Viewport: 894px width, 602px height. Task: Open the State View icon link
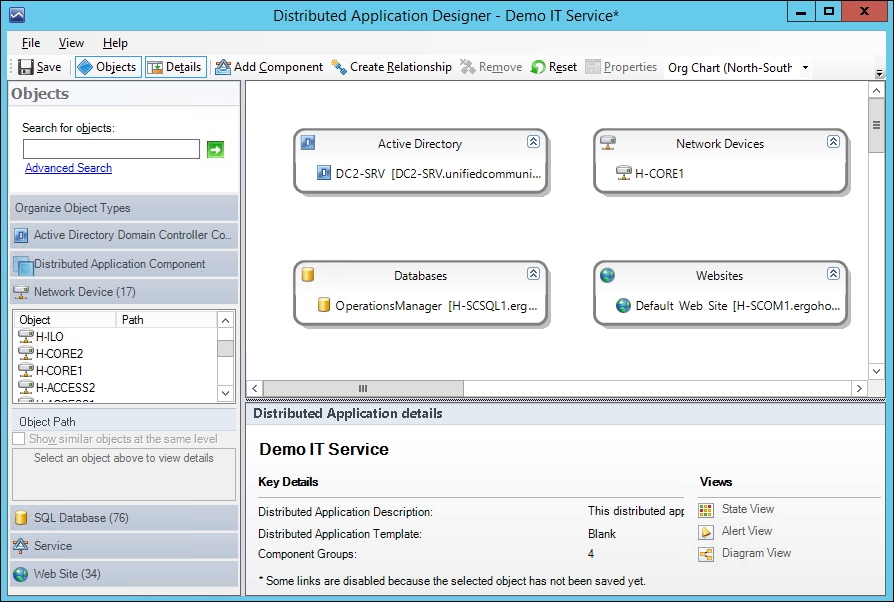click(706, 510)
